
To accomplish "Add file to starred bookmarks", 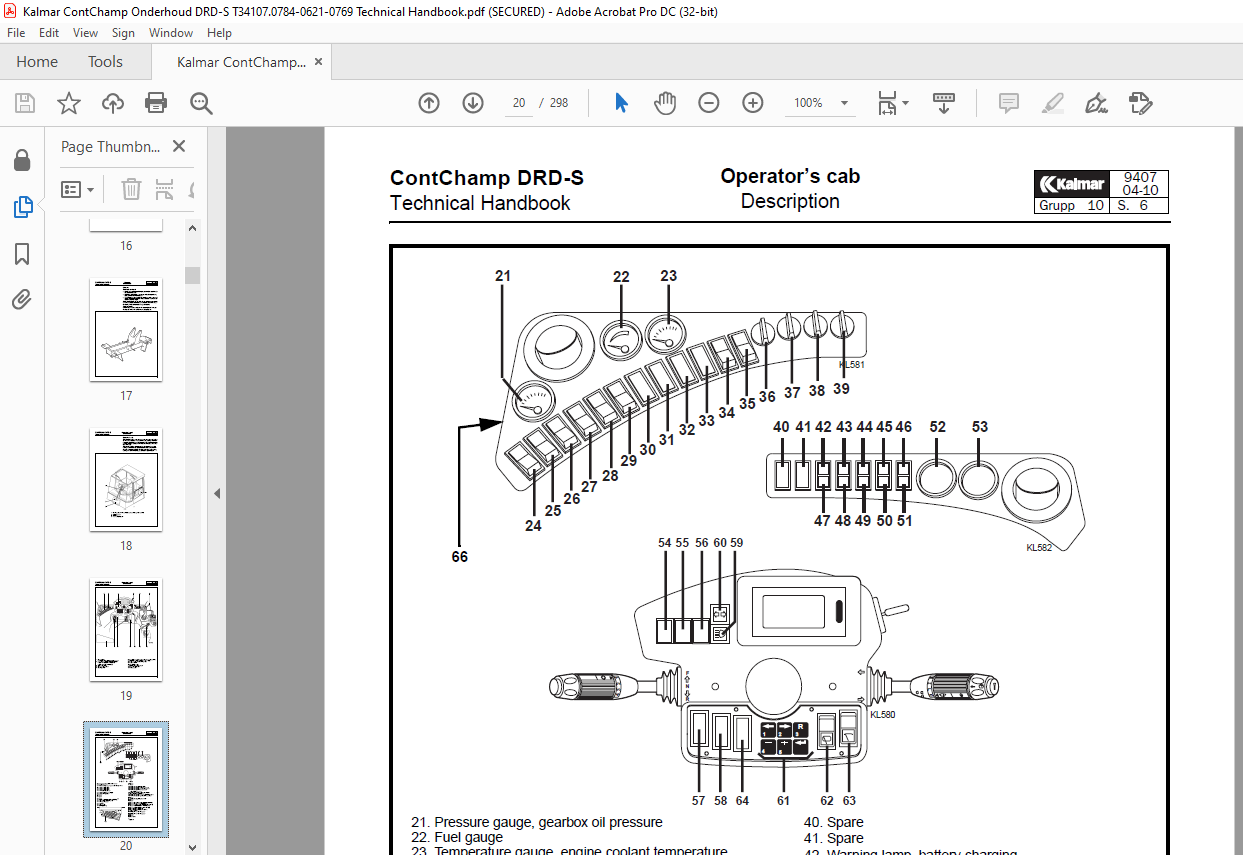I will tap(68, 103).
